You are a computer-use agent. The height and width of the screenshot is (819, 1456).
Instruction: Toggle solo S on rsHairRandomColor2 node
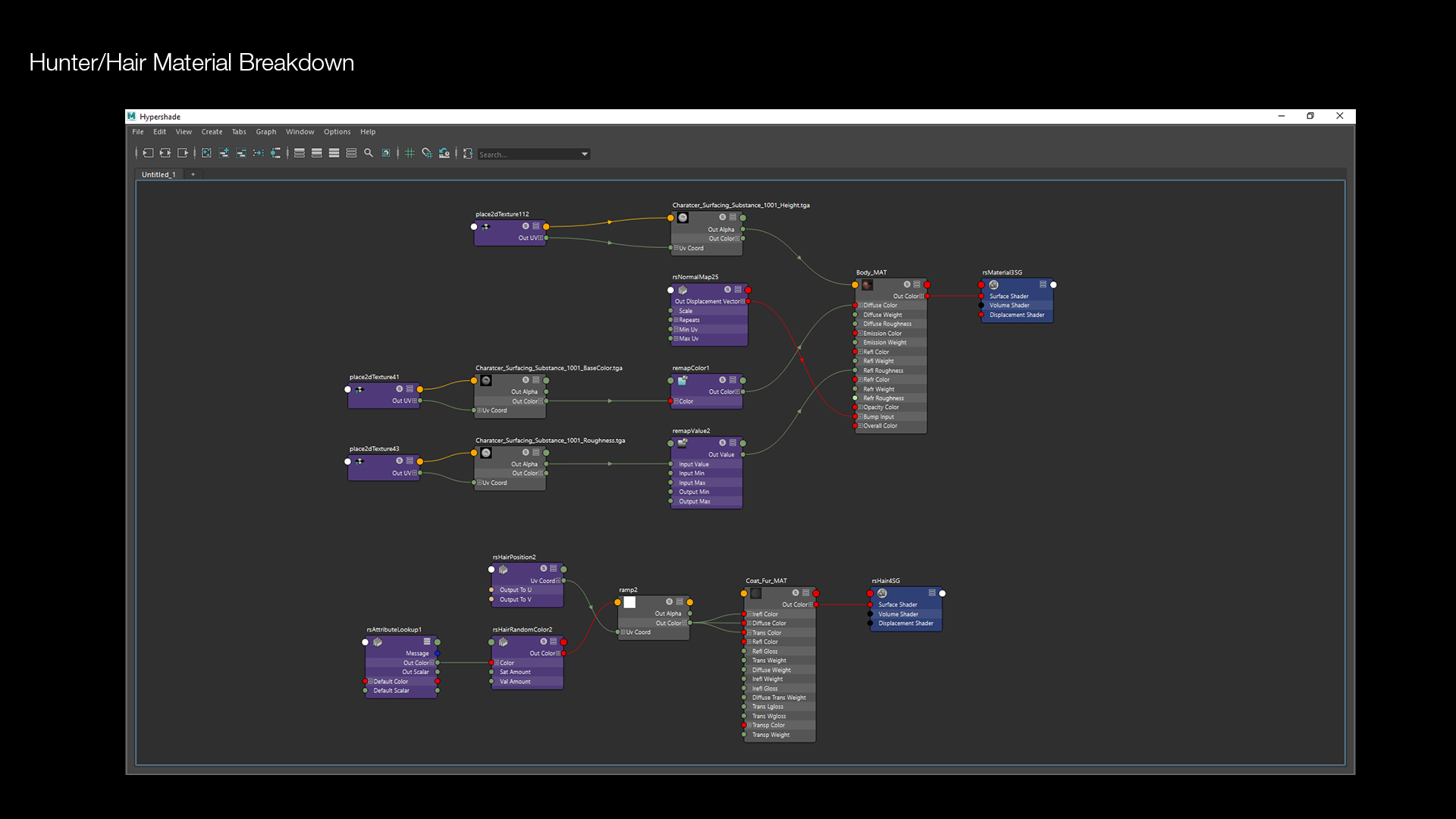point(544,642)
